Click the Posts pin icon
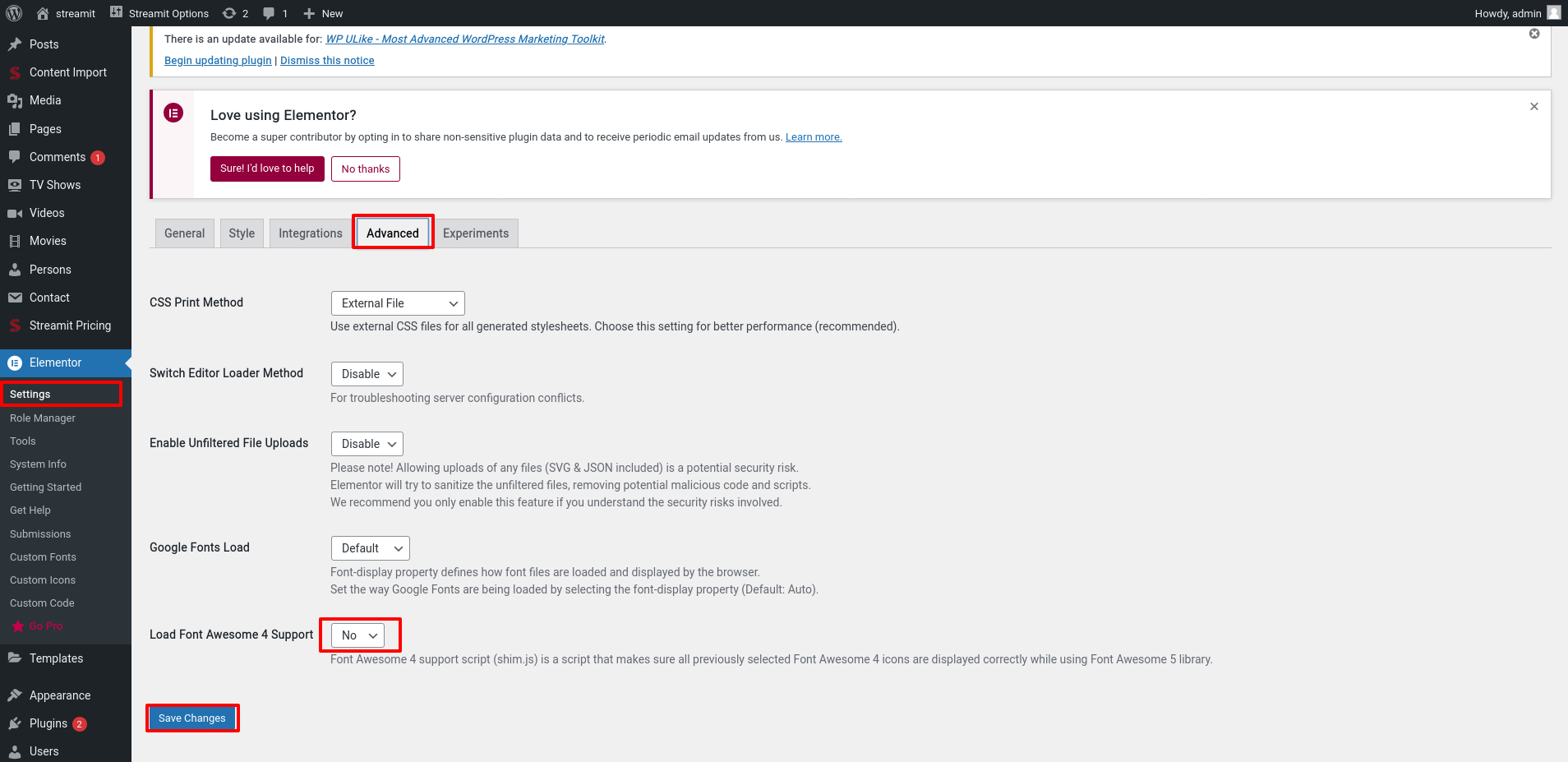This screenshot has width=1568, height=762. (15, 44)
